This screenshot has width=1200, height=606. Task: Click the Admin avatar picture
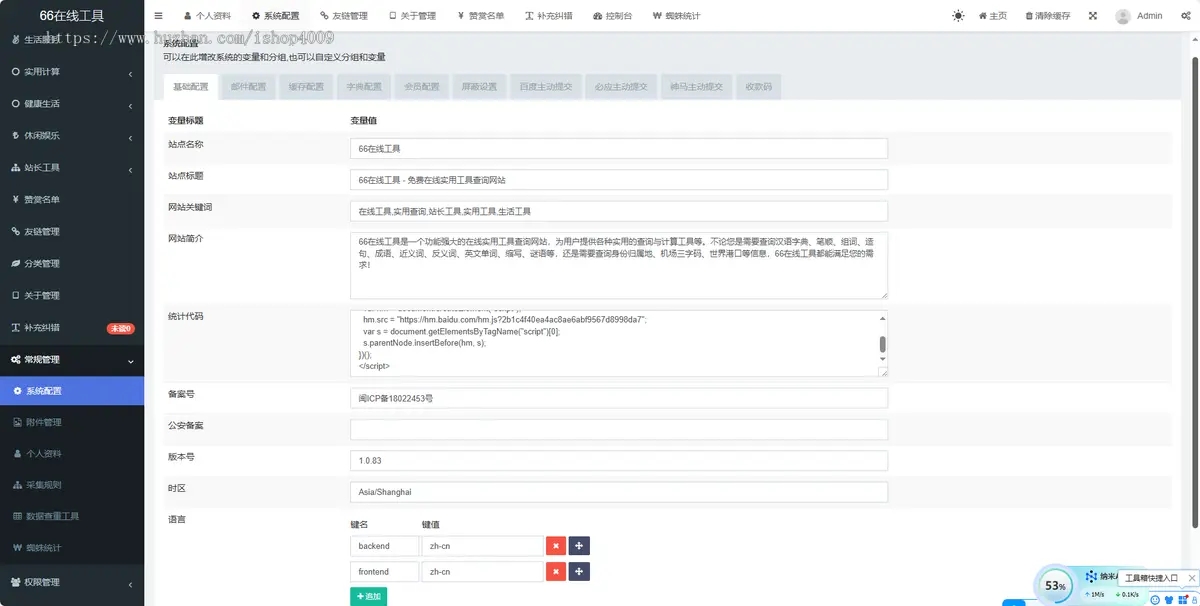click(1123, 16)
